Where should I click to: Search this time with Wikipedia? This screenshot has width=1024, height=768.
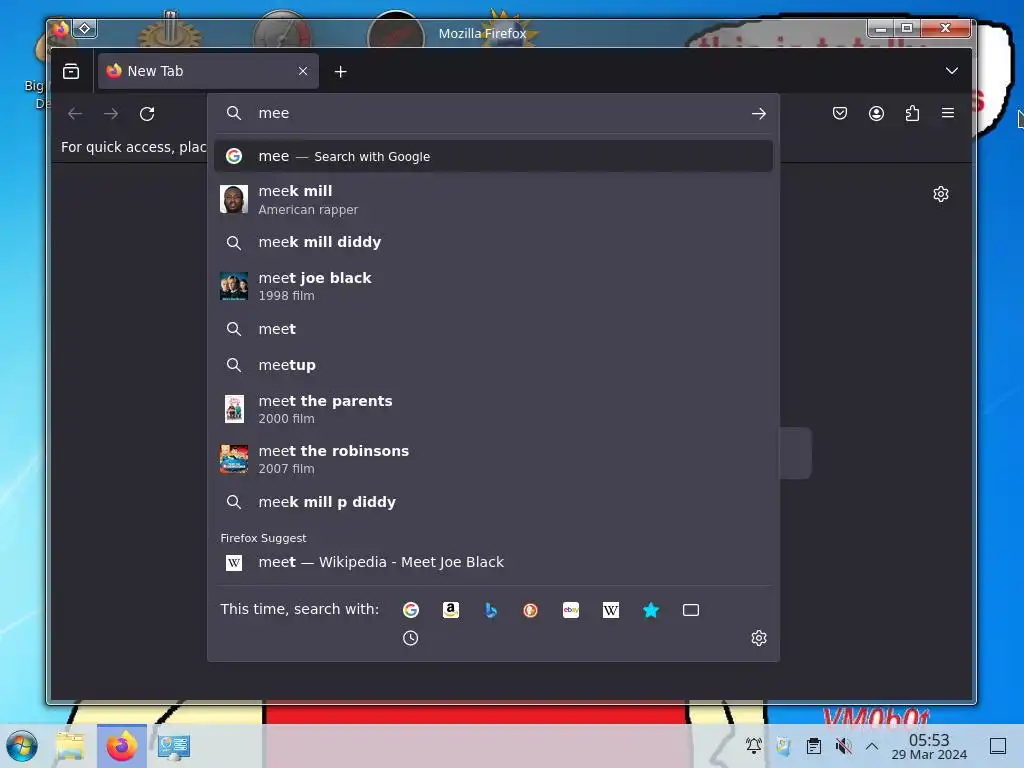pyautogui.click(x=611, y=610)
